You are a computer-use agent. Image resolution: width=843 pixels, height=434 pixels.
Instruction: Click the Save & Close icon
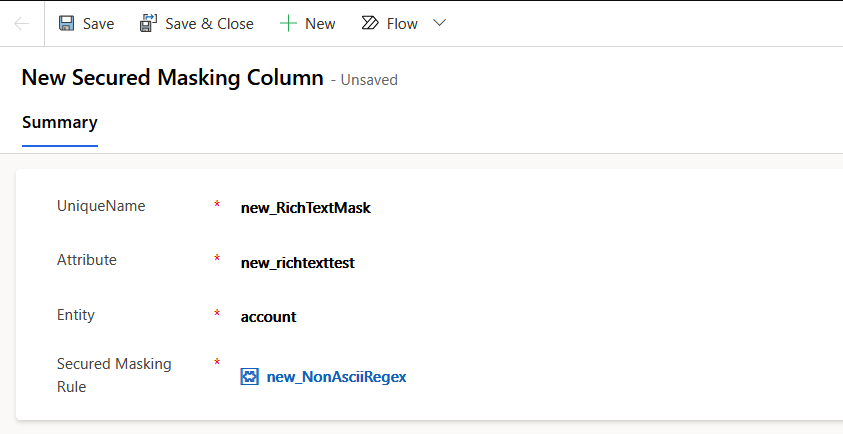pos(149,23)
